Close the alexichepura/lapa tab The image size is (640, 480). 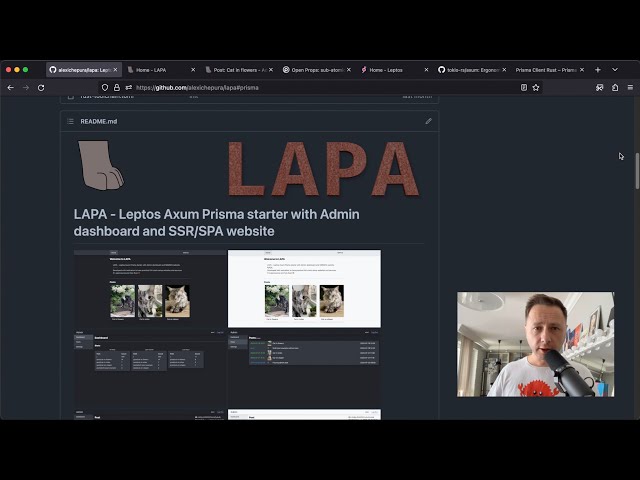tap(116, 70)
